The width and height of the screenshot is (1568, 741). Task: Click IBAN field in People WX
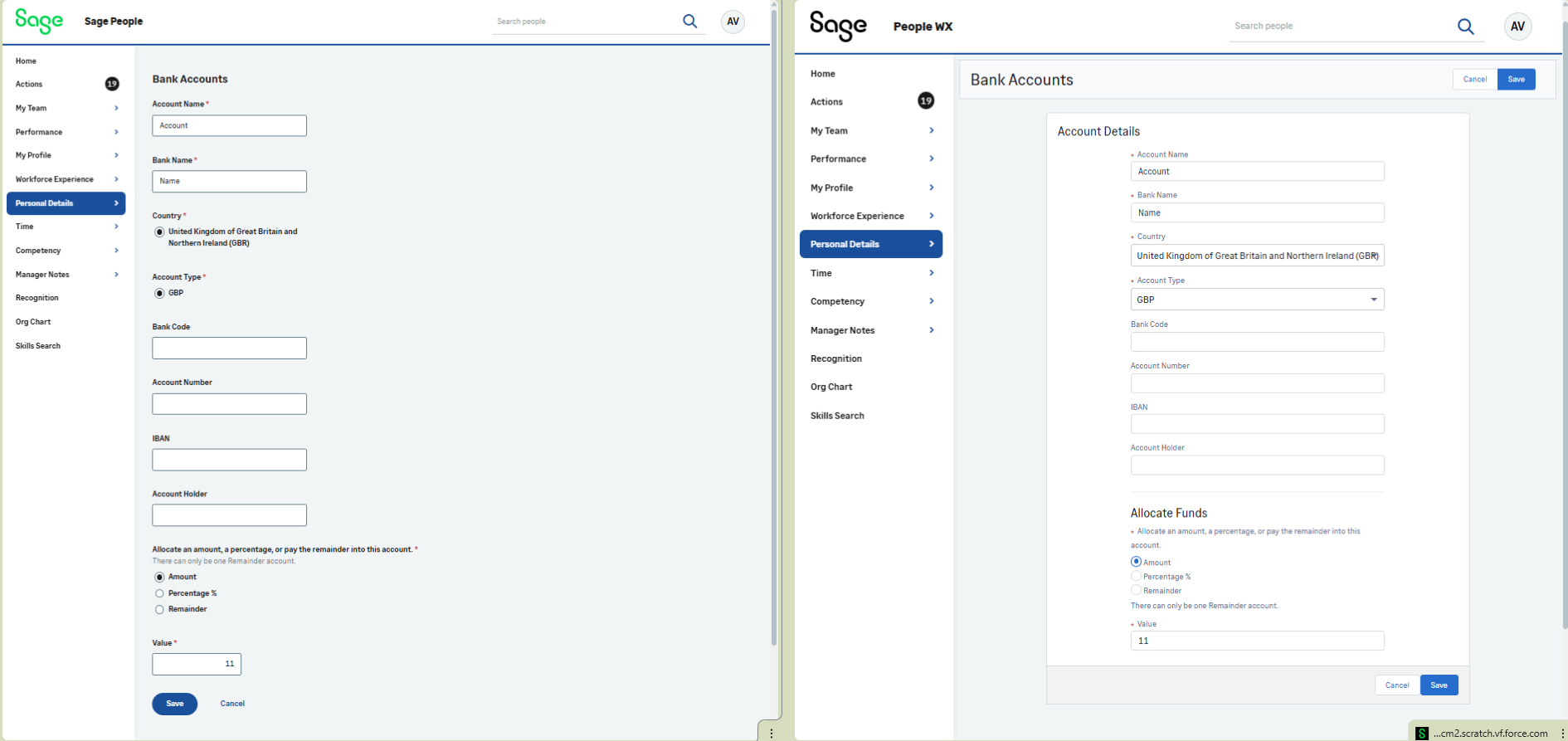tap(1257, 424)
